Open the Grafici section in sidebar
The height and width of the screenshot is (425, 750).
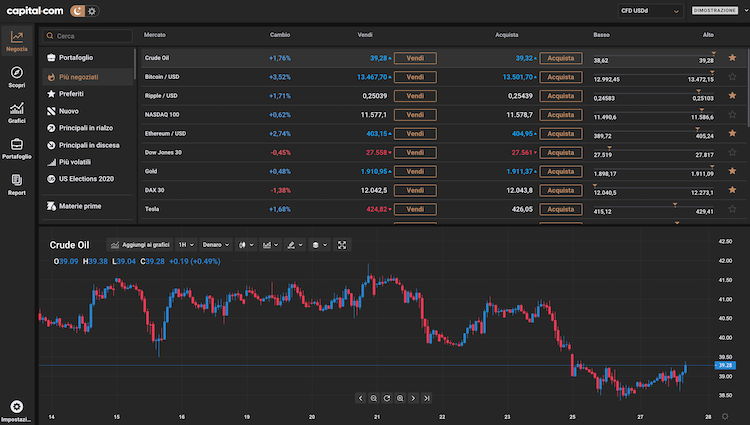point(17,113)
